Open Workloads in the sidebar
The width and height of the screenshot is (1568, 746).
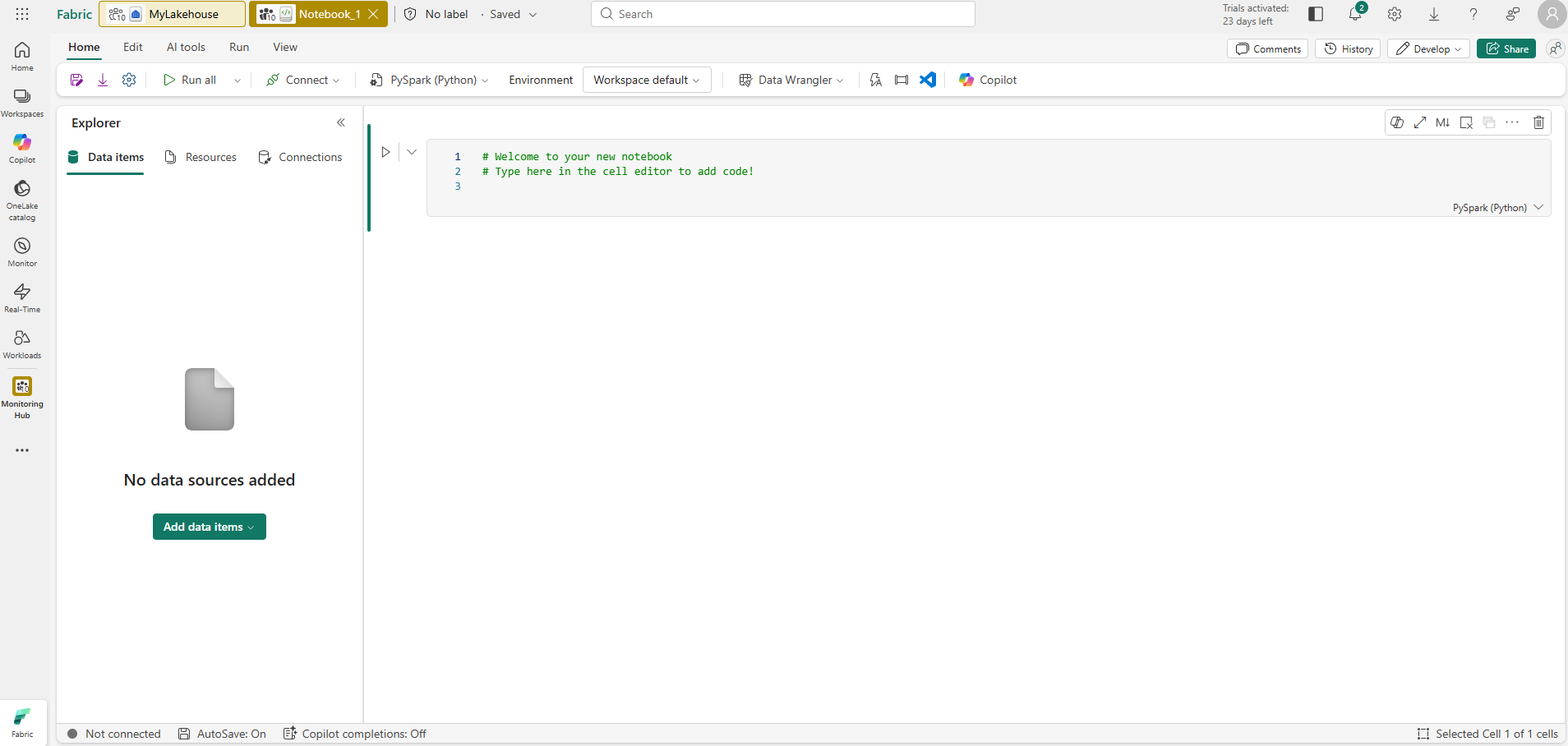click(22, 344)
